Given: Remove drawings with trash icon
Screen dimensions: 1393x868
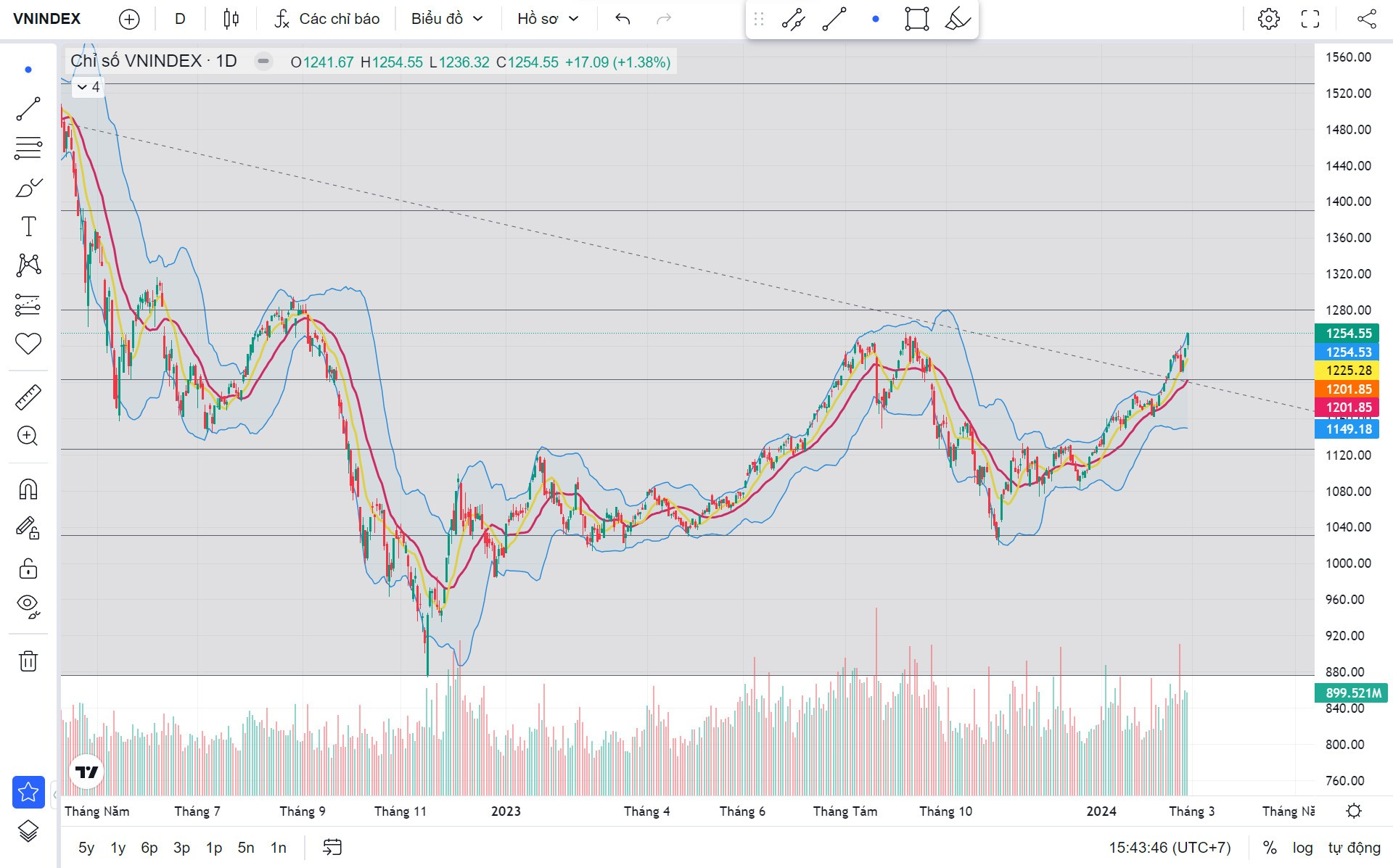Looking at the screenshot, I should pos(28,661).
